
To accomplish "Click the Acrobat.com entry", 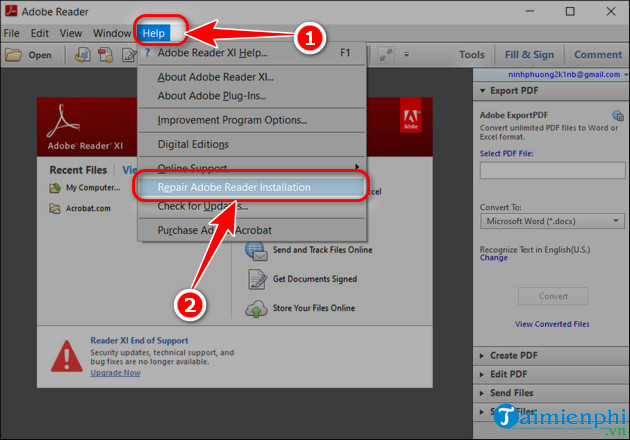I will 88,208.
